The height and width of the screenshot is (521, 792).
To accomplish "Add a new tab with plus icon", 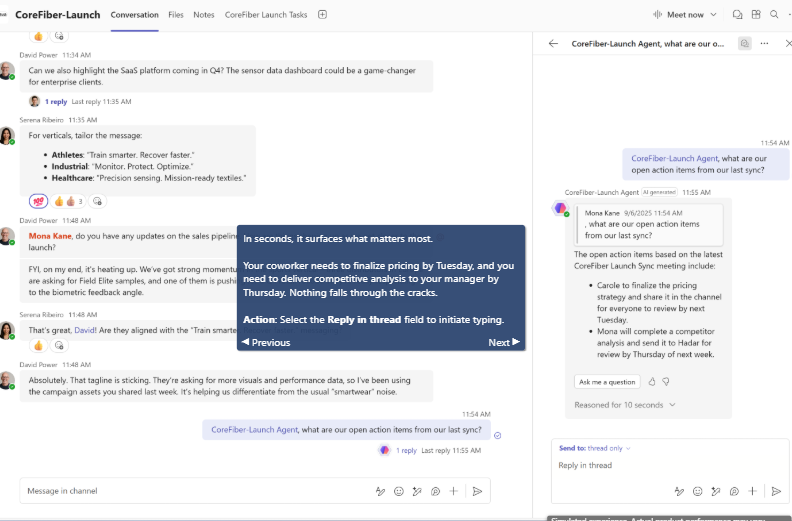I will pyautogui.click(x=322, y=15).
